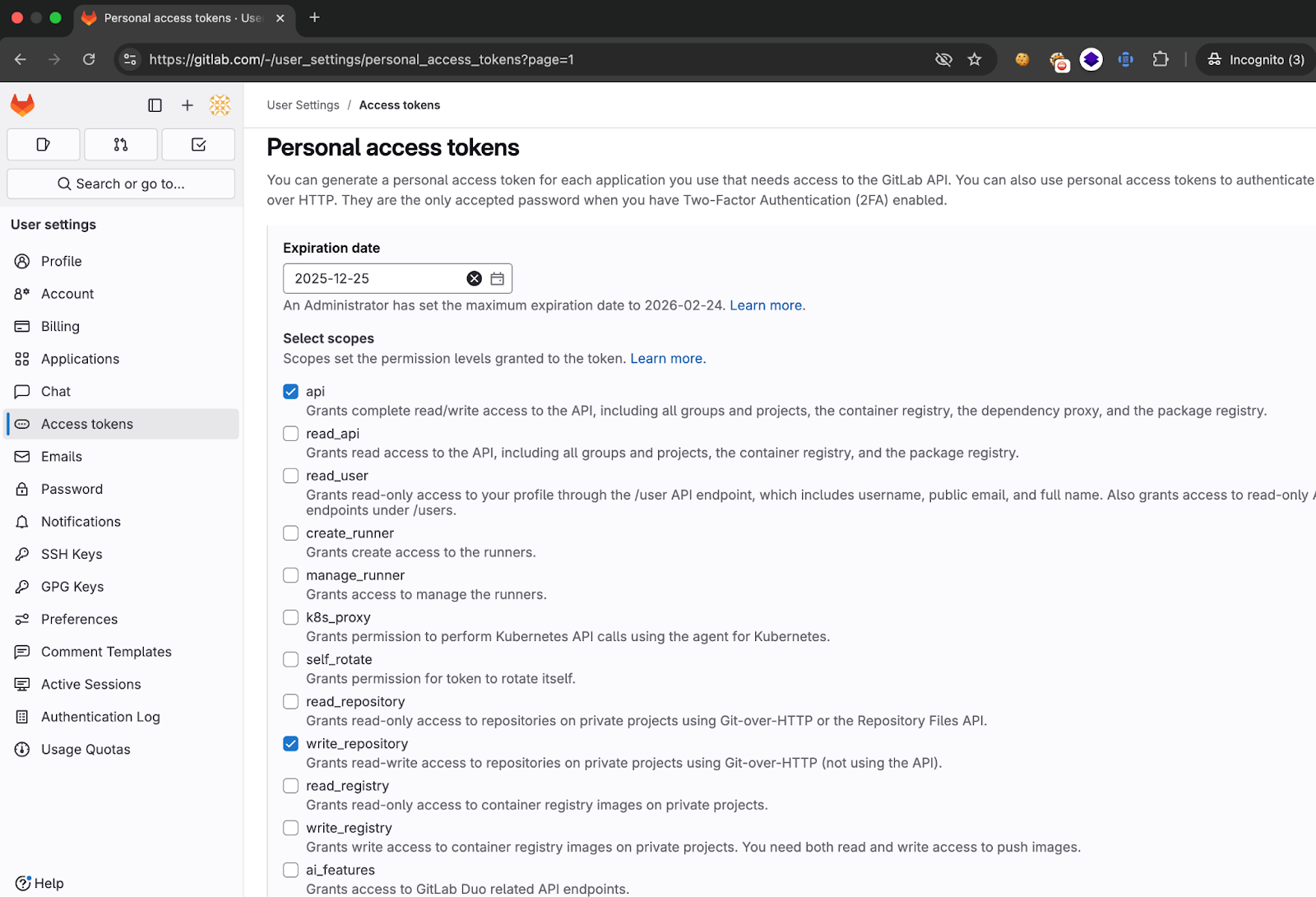Image resolution: width=1316 pixels, height=897 pixels.
Task: Open Emails settings
Action: (x=122, y=457)
